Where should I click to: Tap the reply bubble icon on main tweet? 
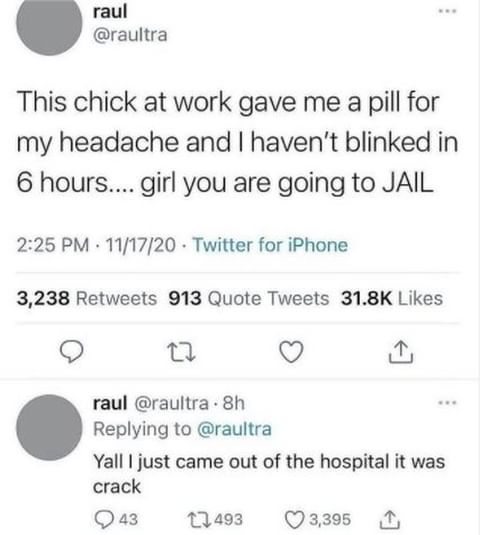coord(71,353)
